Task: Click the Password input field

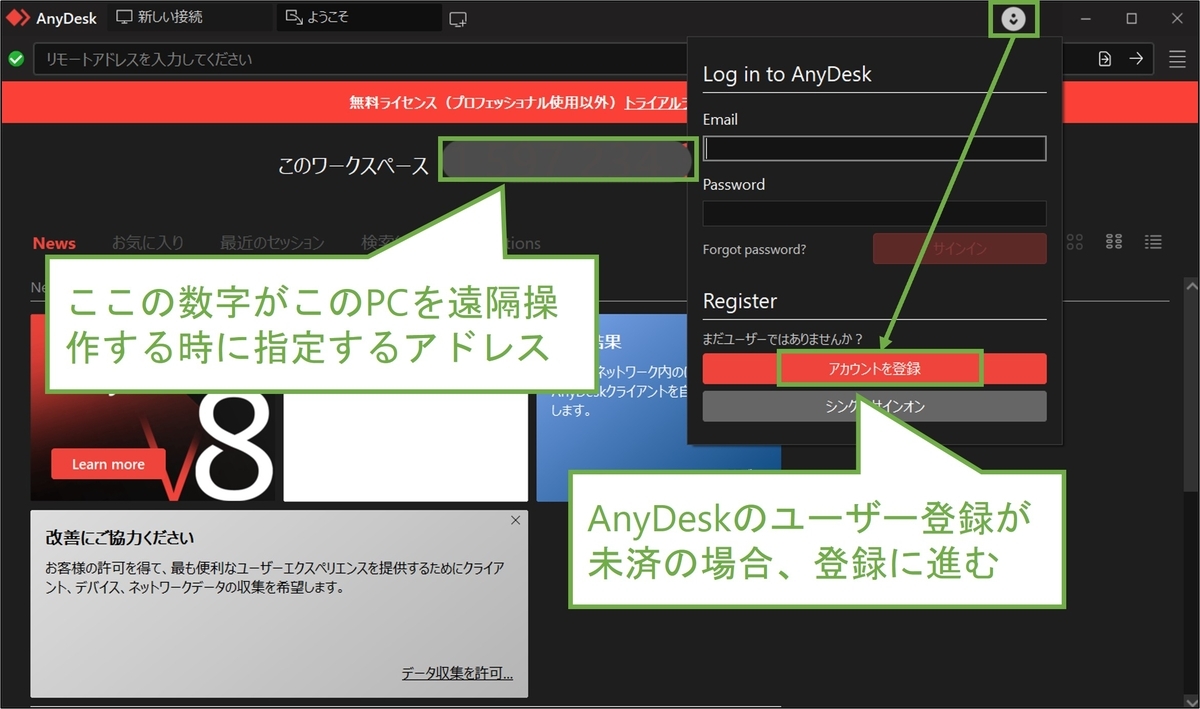Action: [x=875, y=213]
